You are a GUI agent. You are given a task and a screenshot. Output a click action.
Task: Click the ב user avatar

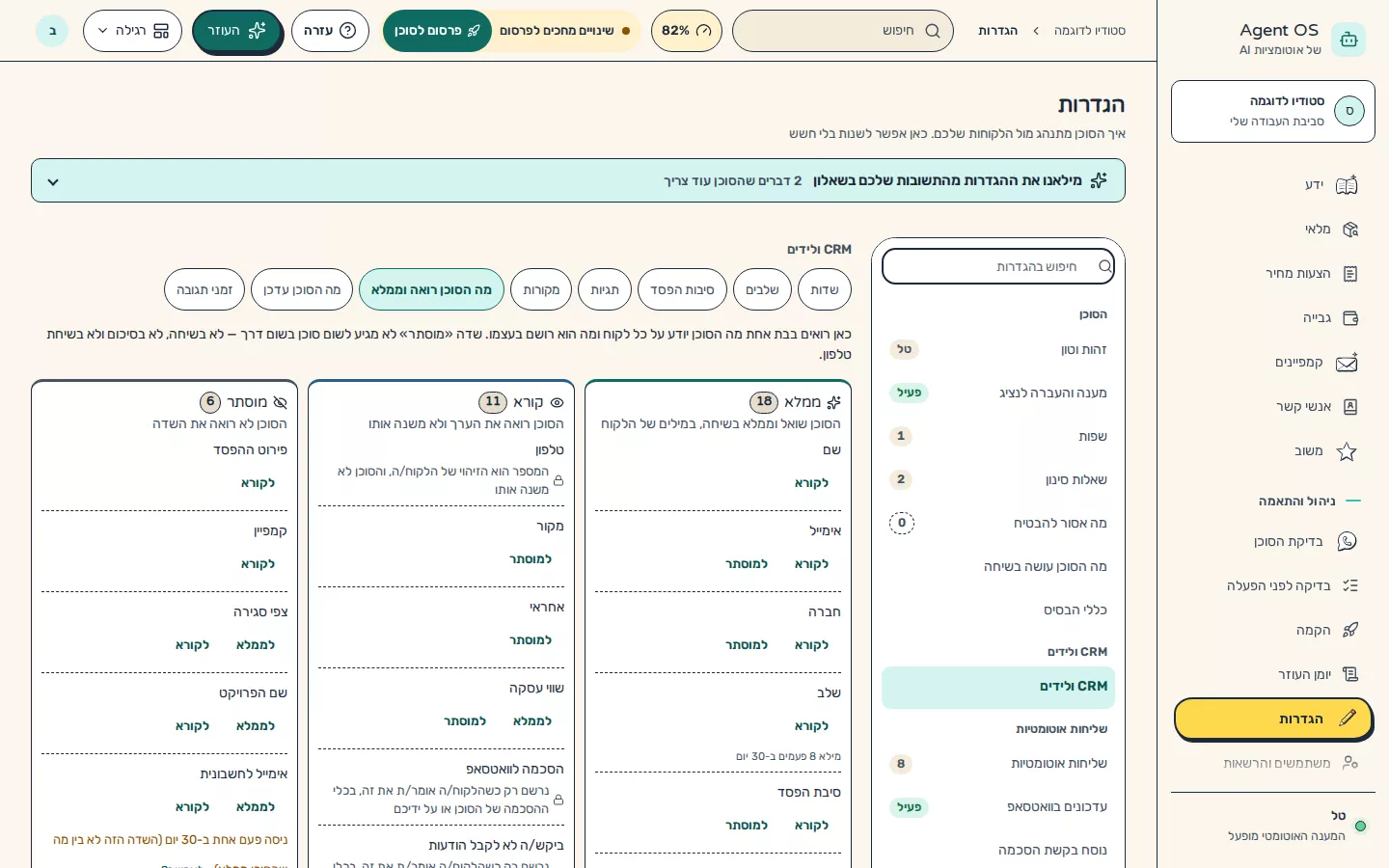[x=52, y=31]
